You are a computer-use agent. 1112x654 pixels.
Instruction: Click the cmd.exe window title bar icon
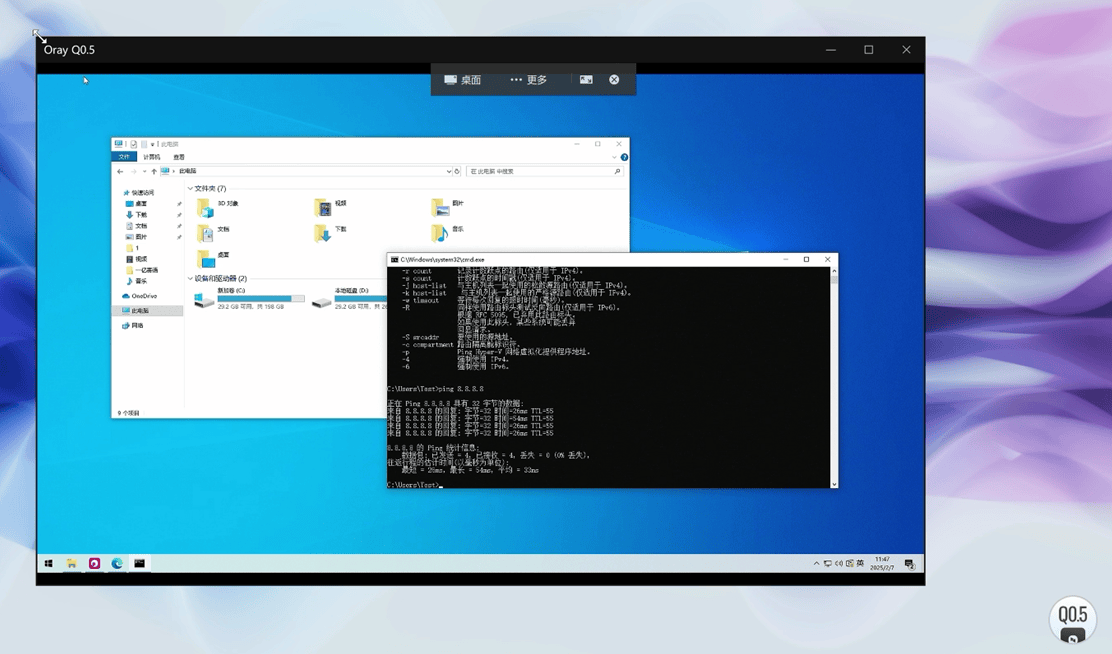395,260
